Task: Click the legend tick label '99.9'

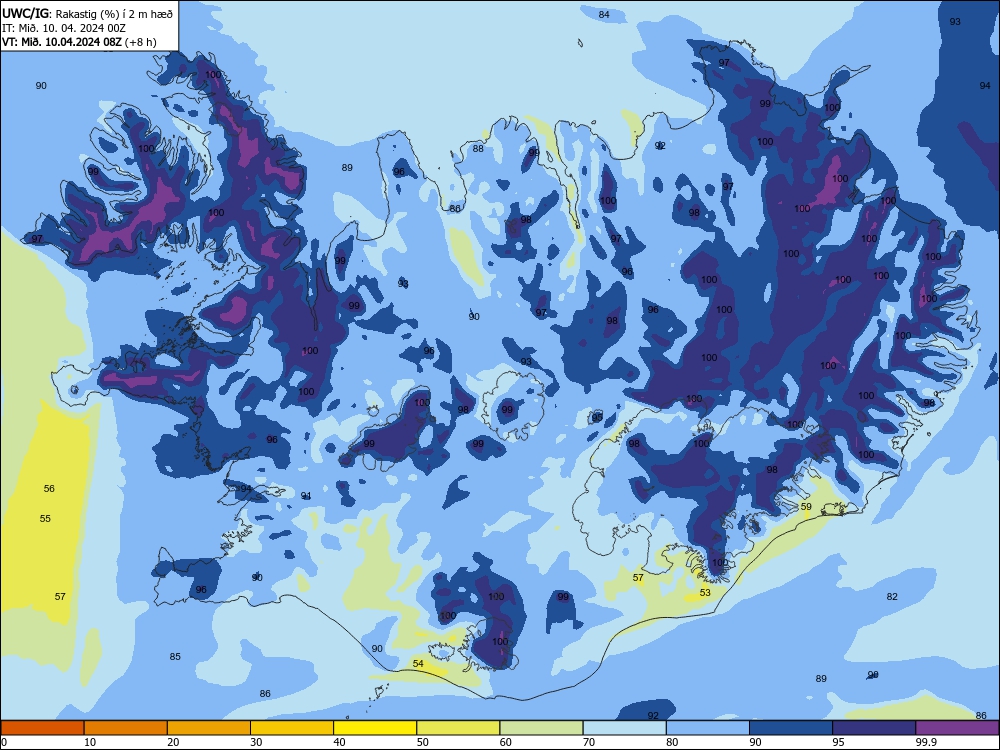Action: click(x=926, y=742)
